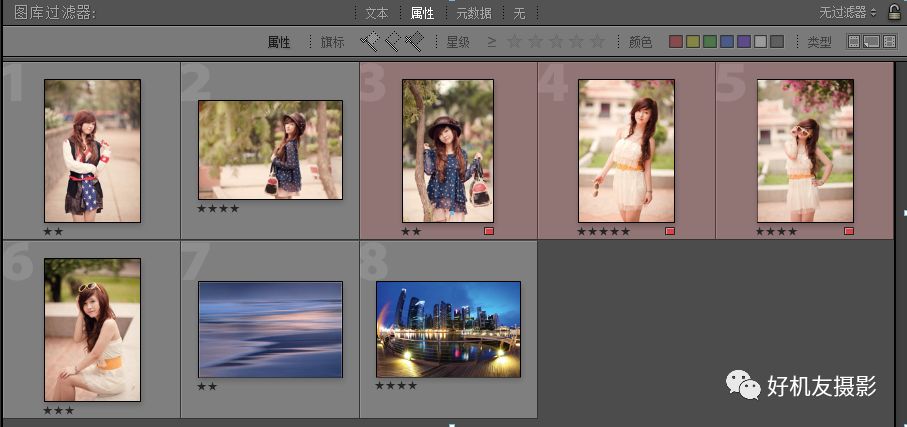
Task: Switch to the 元数据 filter tab
Action: (x=474, y=13)
